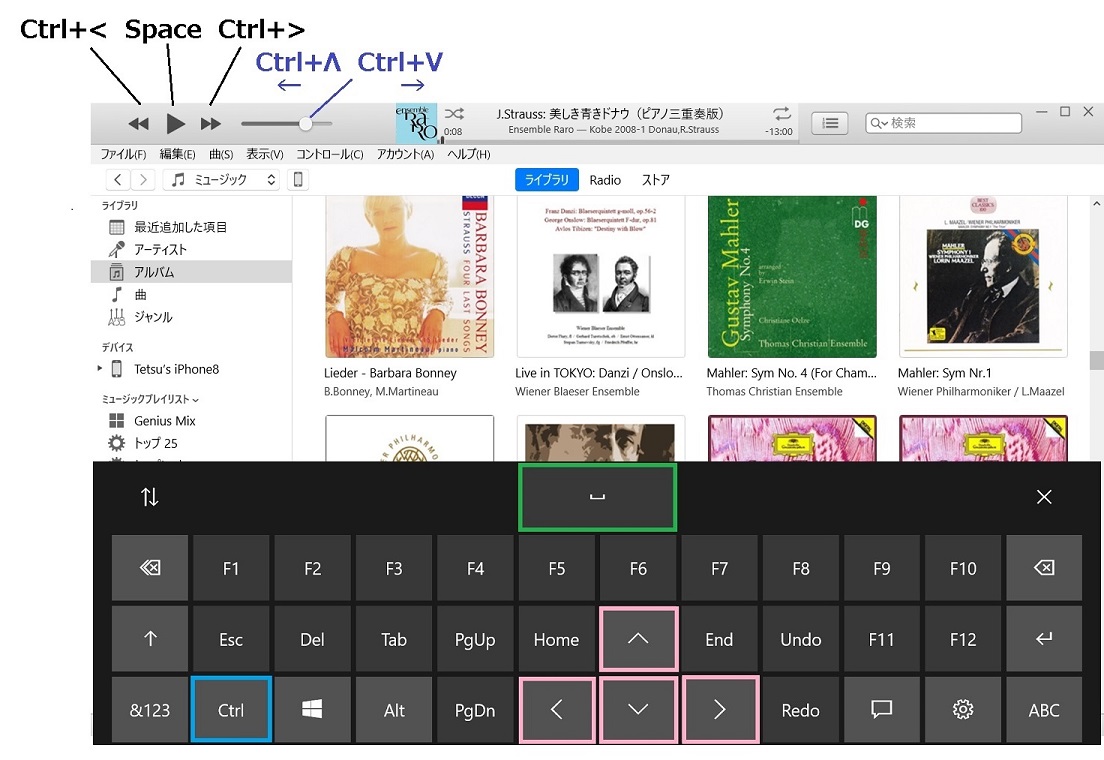Screen dimensions: 1104x760
Task: Click Wiener Blaeser Ensemble artist text
Action: pyautogui.click(x=577, y=392)
